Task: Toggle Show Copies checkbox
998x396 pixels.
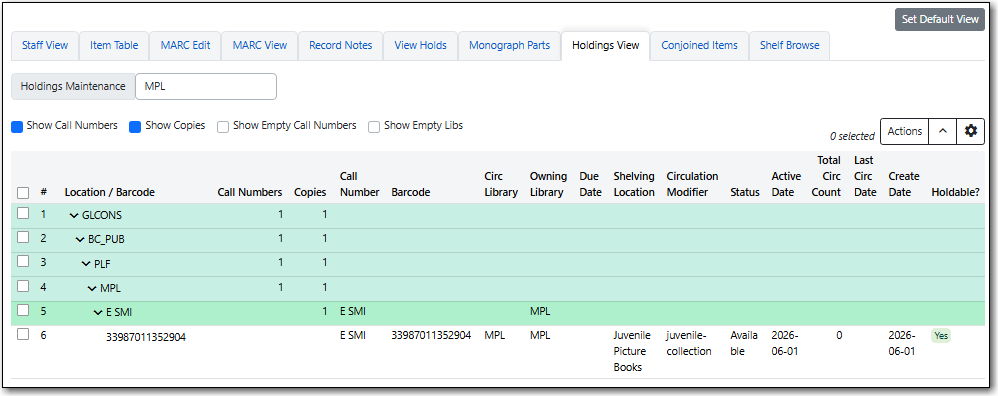Action: pos(135,127)
